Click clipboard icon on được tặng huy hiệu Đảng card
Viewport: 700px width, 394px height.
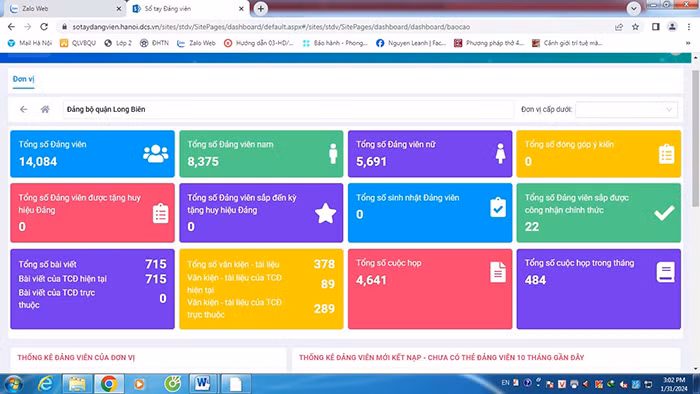(161, 213)
